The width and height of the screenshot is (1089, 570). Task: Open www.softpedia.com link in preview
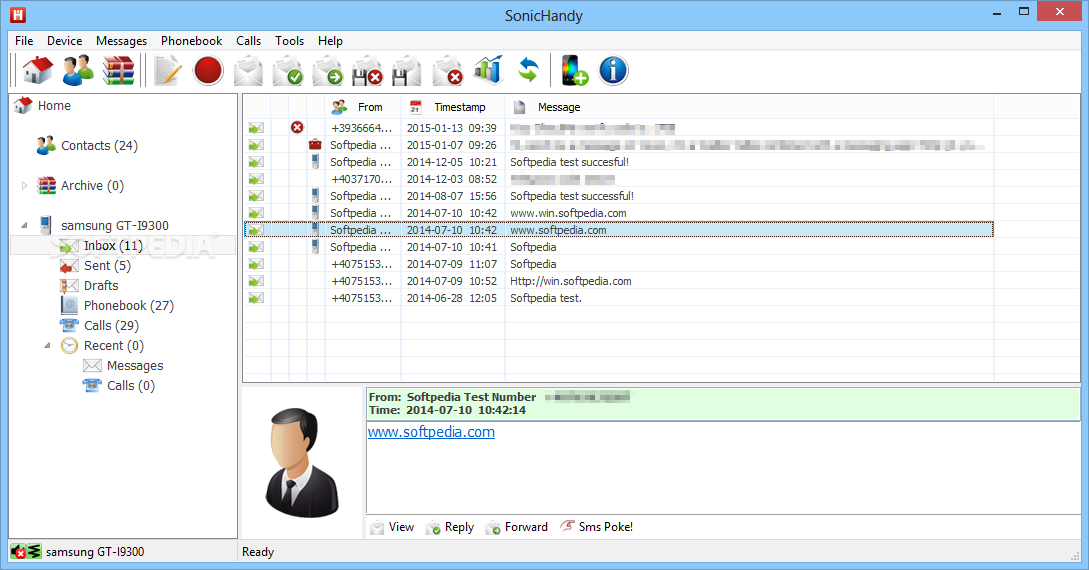pos(431,432)
